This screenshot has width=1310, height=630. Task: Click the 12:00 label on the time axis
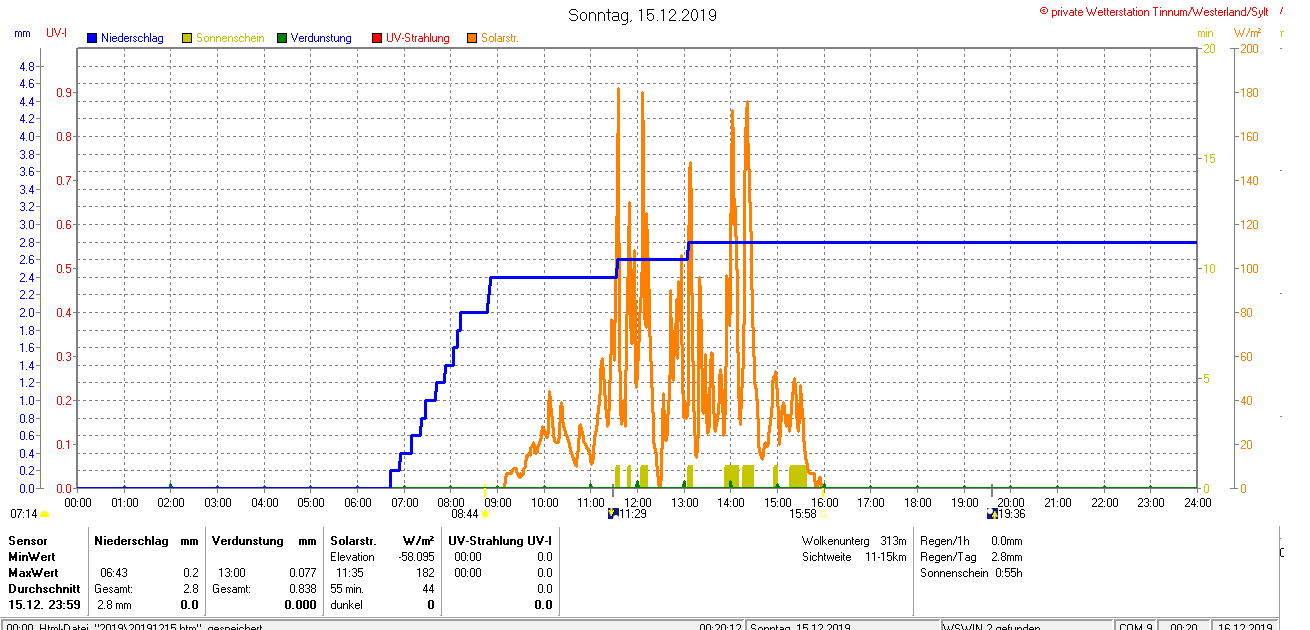pos(638,502)
